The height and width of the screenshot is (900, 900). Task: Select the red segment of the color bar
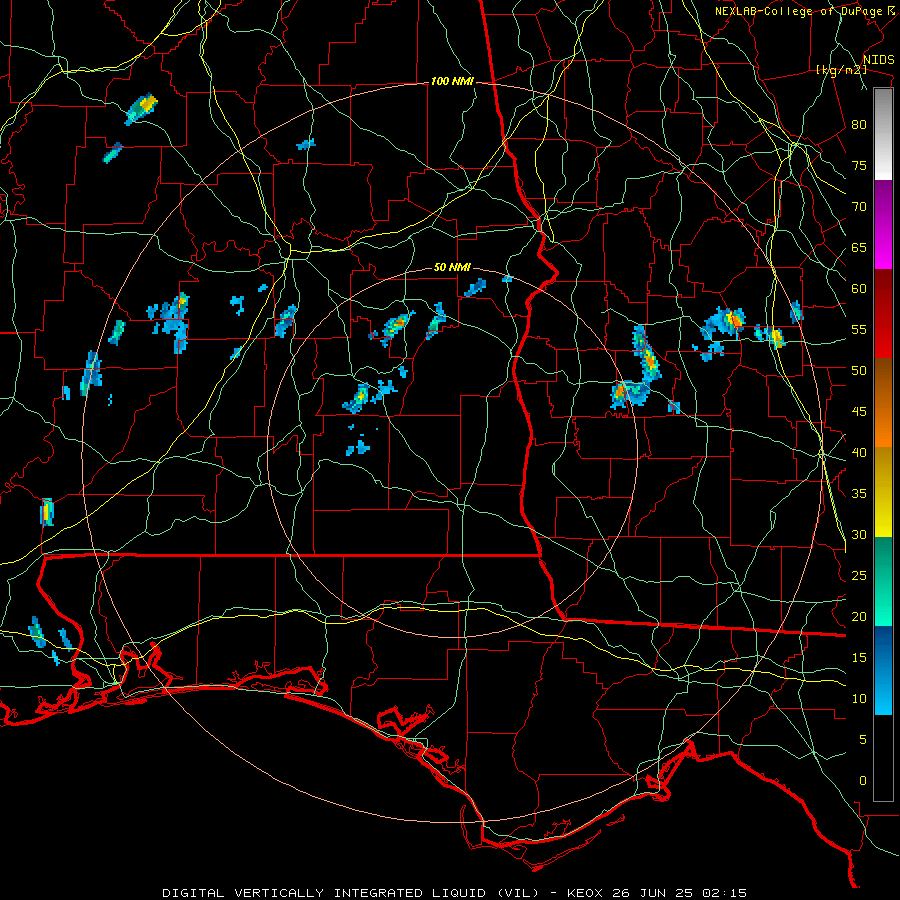(883, 314)
